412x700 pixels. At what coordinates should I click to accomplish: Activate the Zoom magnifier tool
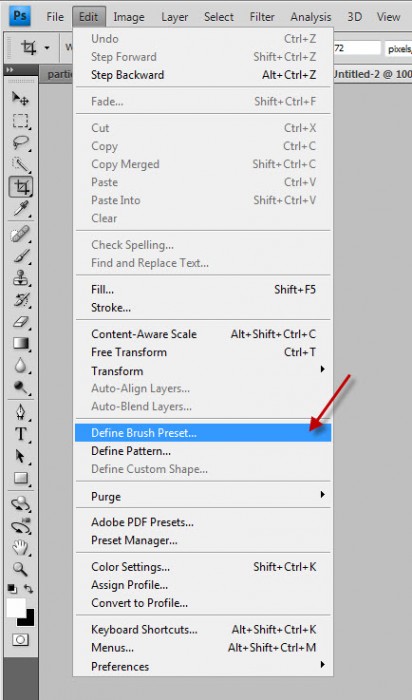pos(20,569)
